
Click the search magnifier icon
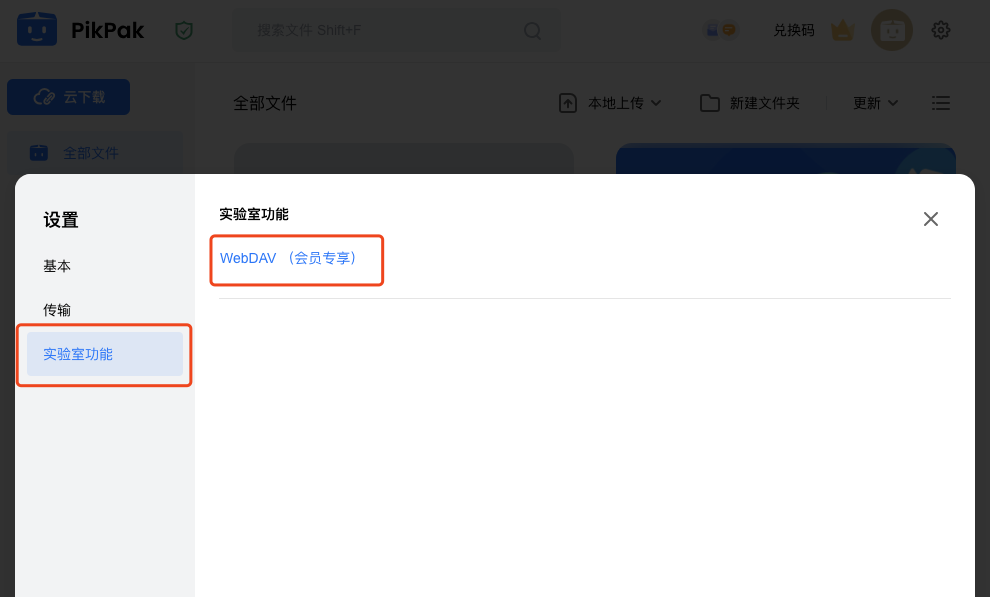533,31
